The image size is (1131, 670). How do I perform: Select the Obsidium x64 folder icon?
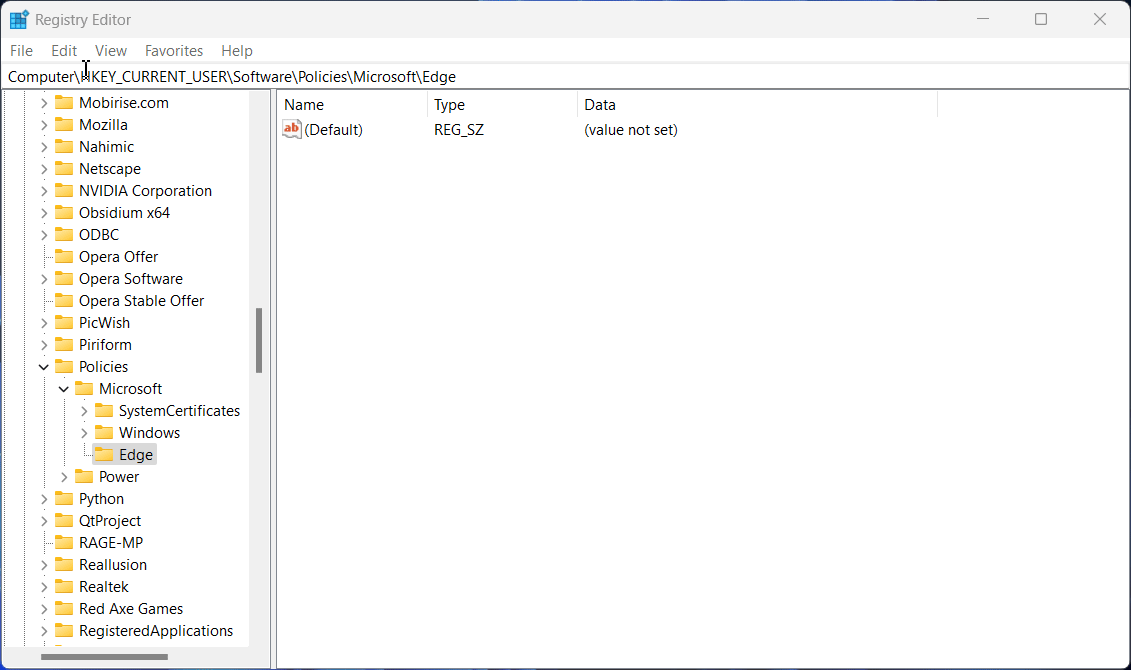click(64, 213)
